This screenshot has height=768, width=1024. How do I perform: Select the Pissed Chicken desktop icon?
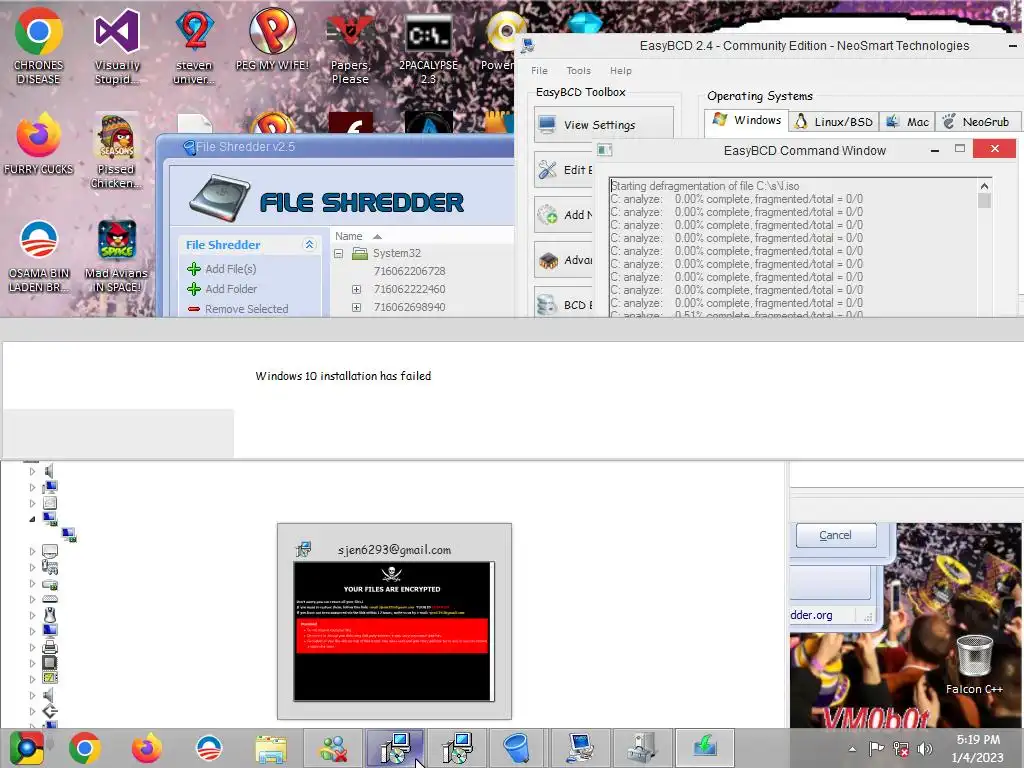pyautogui.click(x=116, y=152)
